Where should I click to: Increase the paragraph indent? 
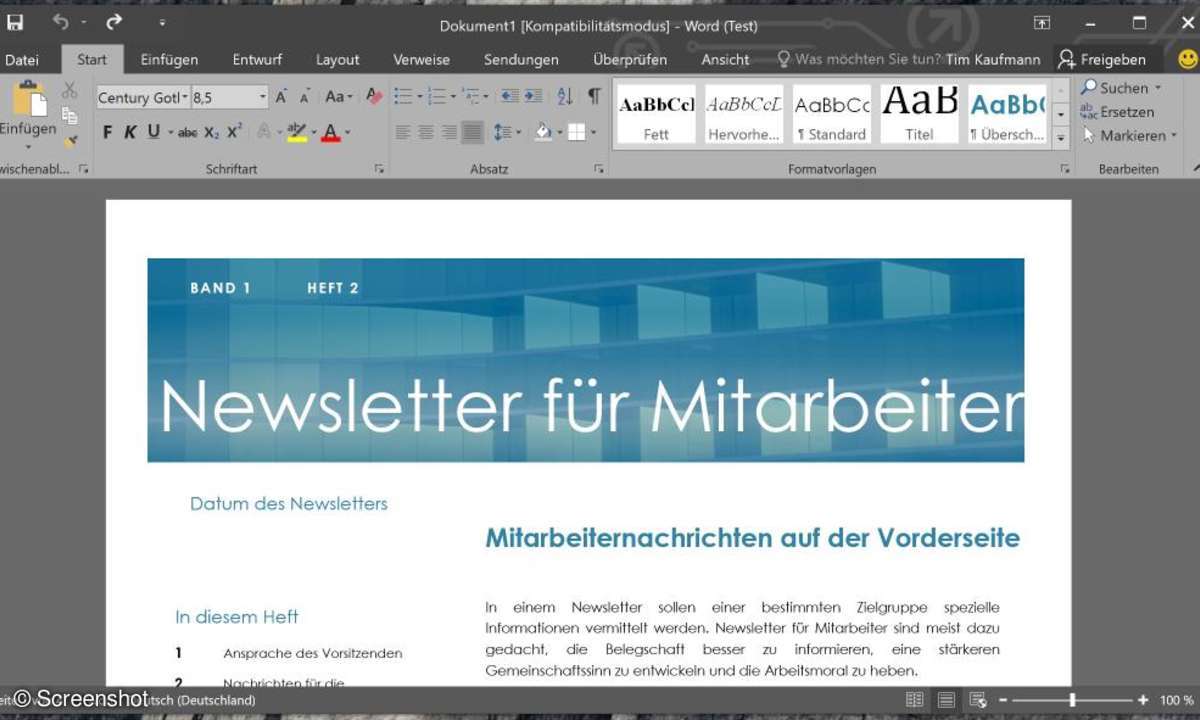(533, 97)
